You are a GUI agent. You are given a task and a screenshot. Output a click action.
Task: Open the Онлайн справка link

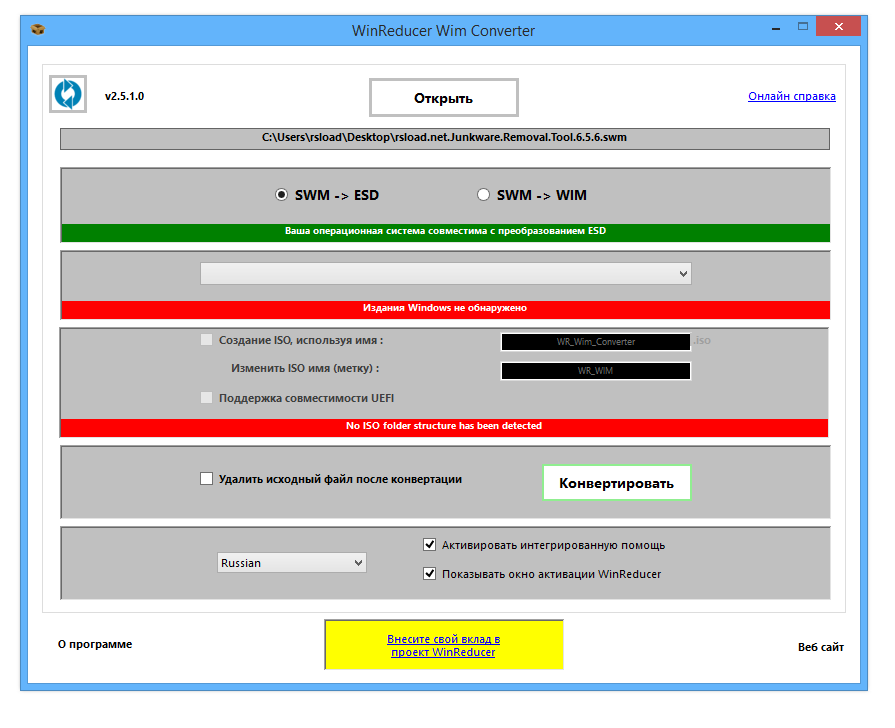[792, 96]
